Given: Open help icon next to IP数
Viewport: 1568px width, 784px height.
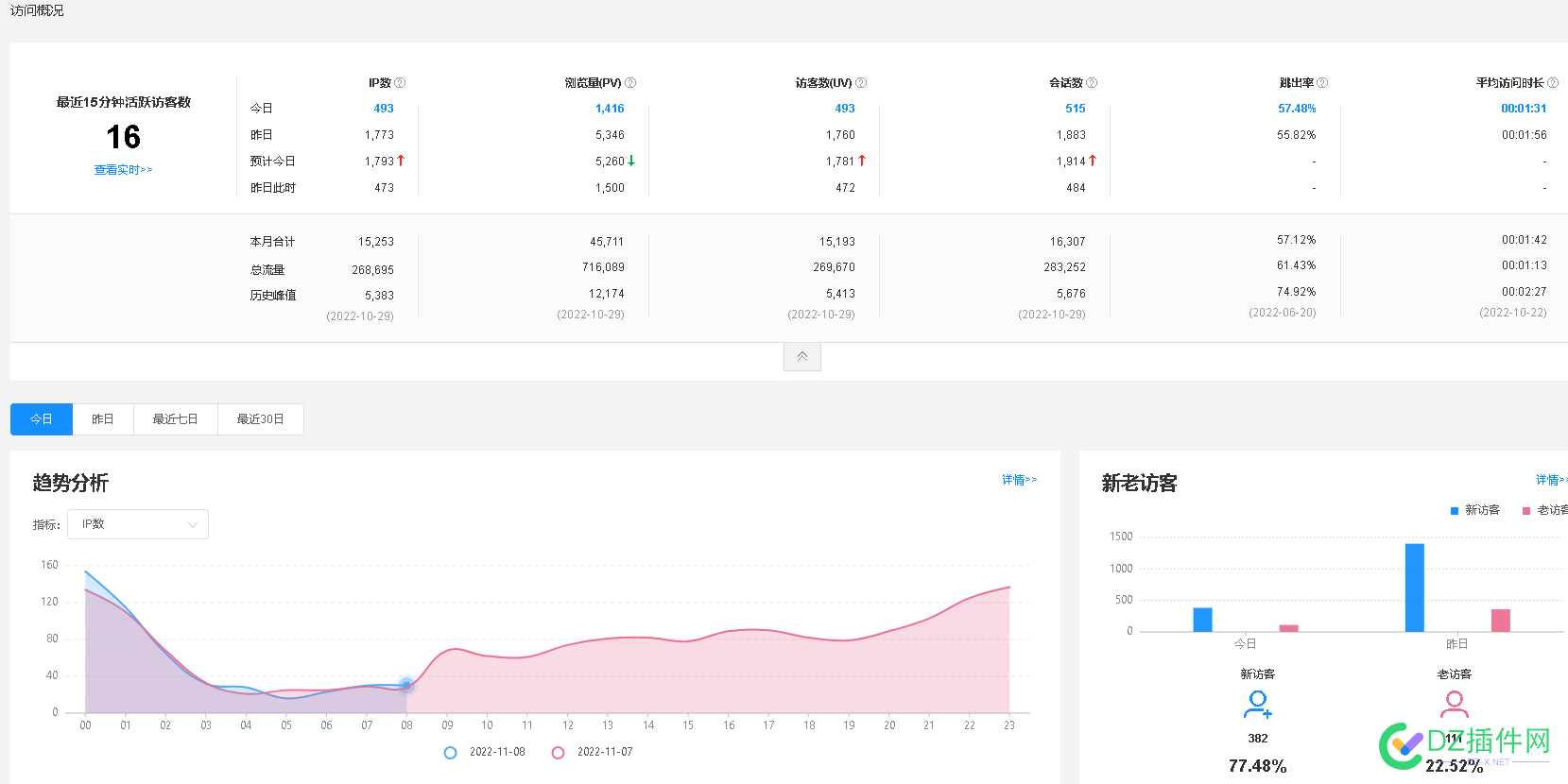Looking at the screenshot, I should pos(400,83).
